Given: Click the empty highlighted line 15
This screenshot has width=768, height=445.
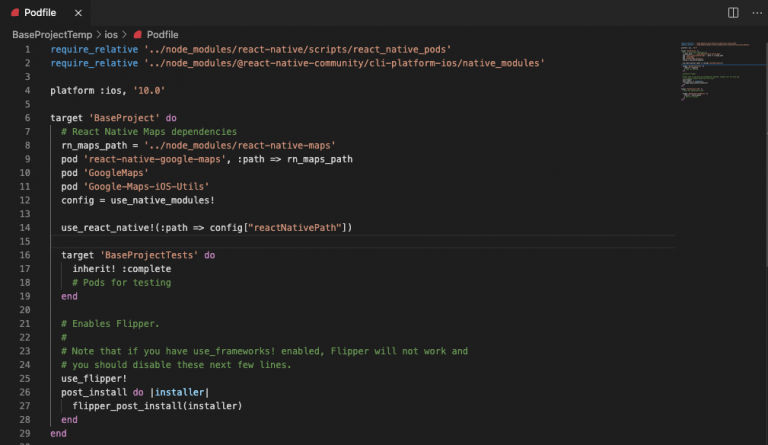Looking at the screenshot, I should tap(362, 241).
